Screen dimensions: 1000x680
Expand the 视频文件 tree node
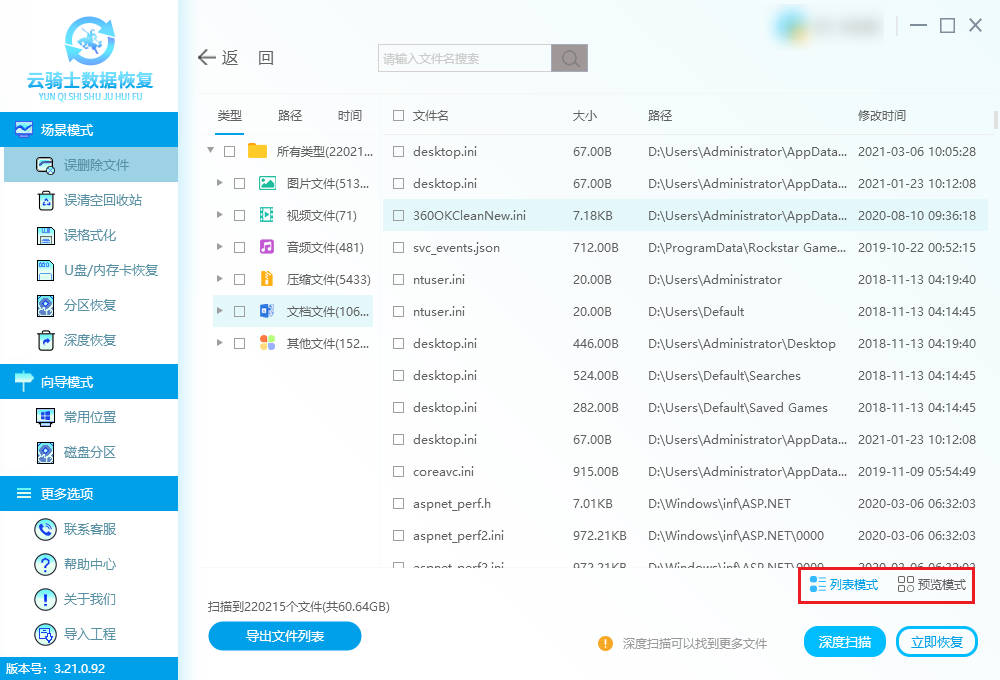(219, 214)
